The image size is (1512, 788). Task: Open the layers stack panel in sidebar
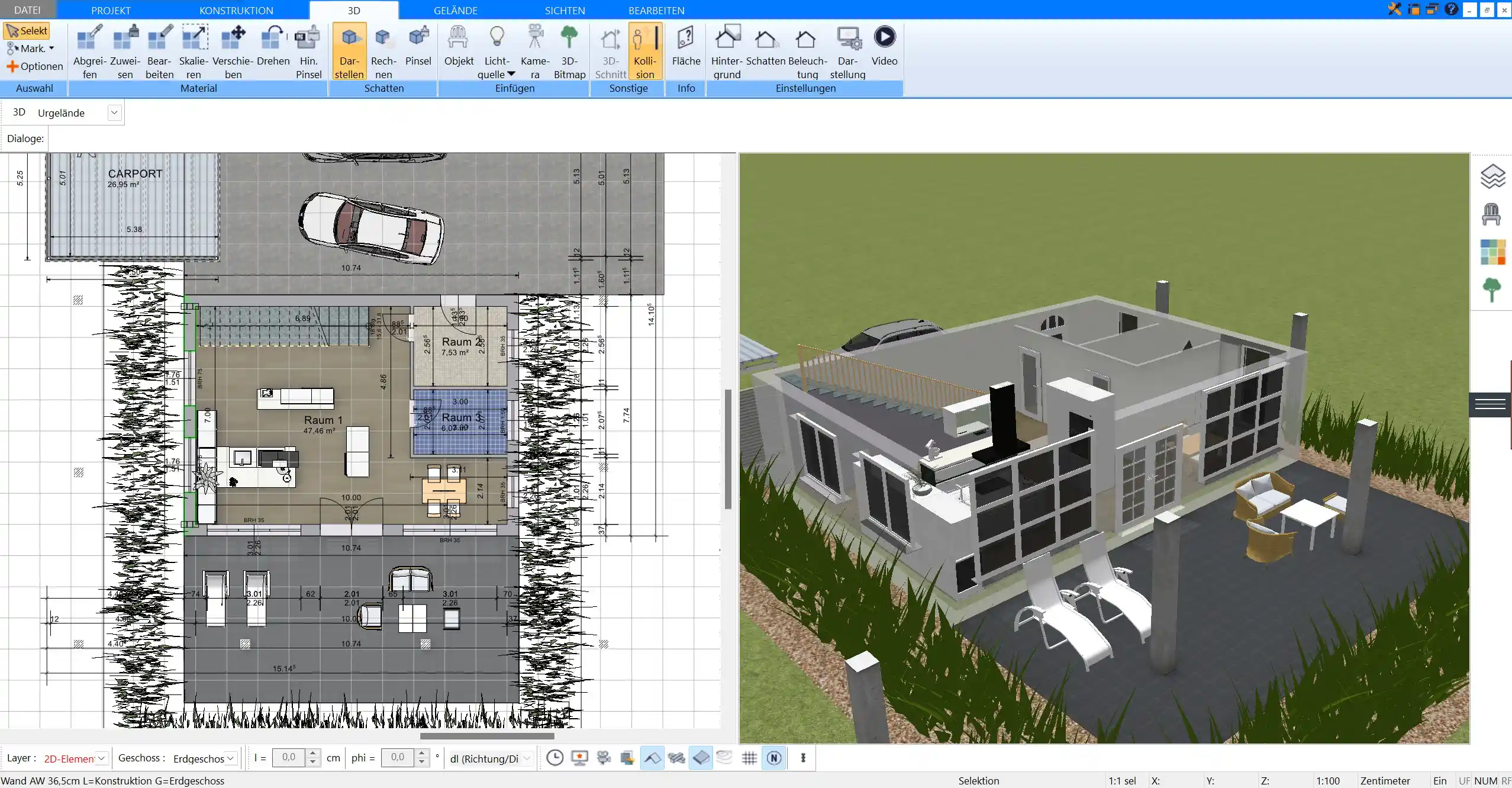click(x=1492, y=176)
